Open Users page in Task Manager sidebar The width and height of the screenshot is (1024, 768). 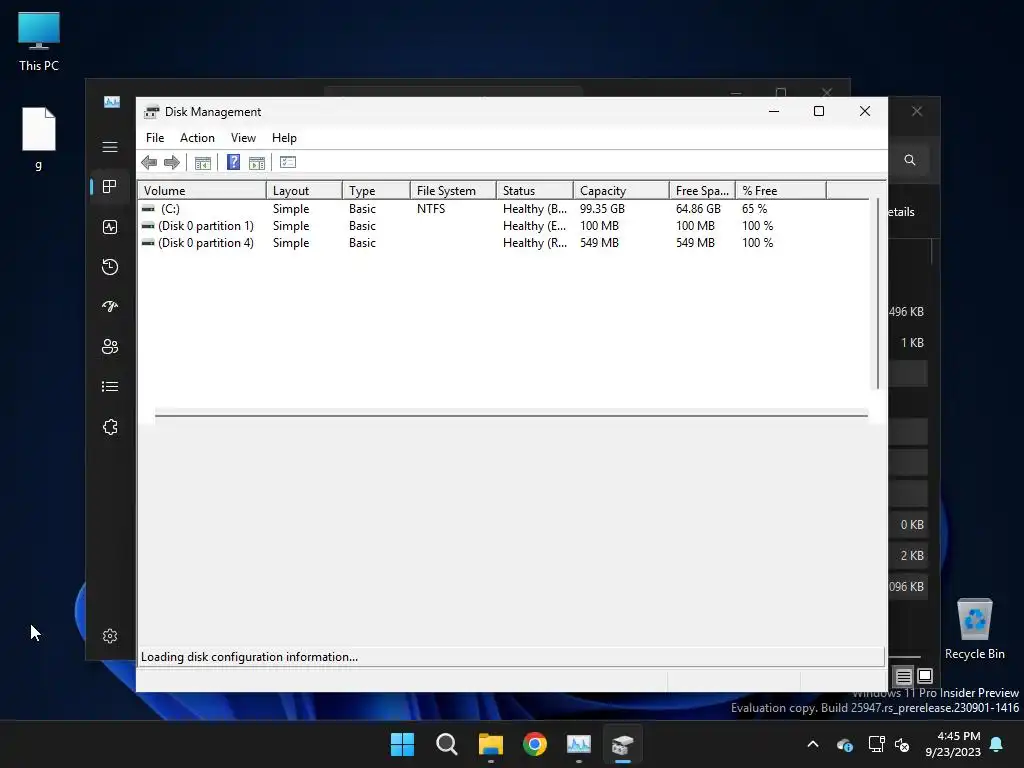110,346
